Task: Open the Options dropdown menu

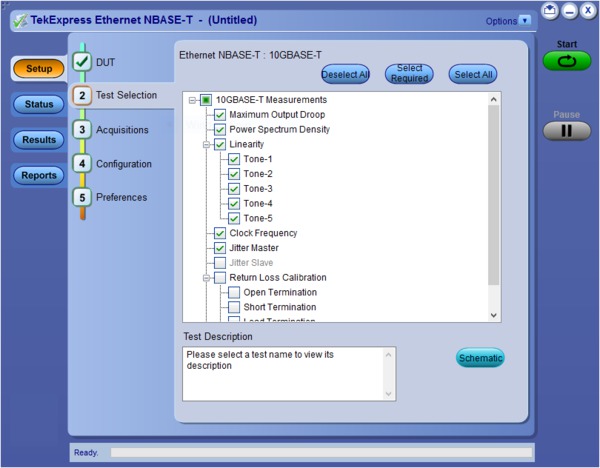Action: tap(508, 20)
